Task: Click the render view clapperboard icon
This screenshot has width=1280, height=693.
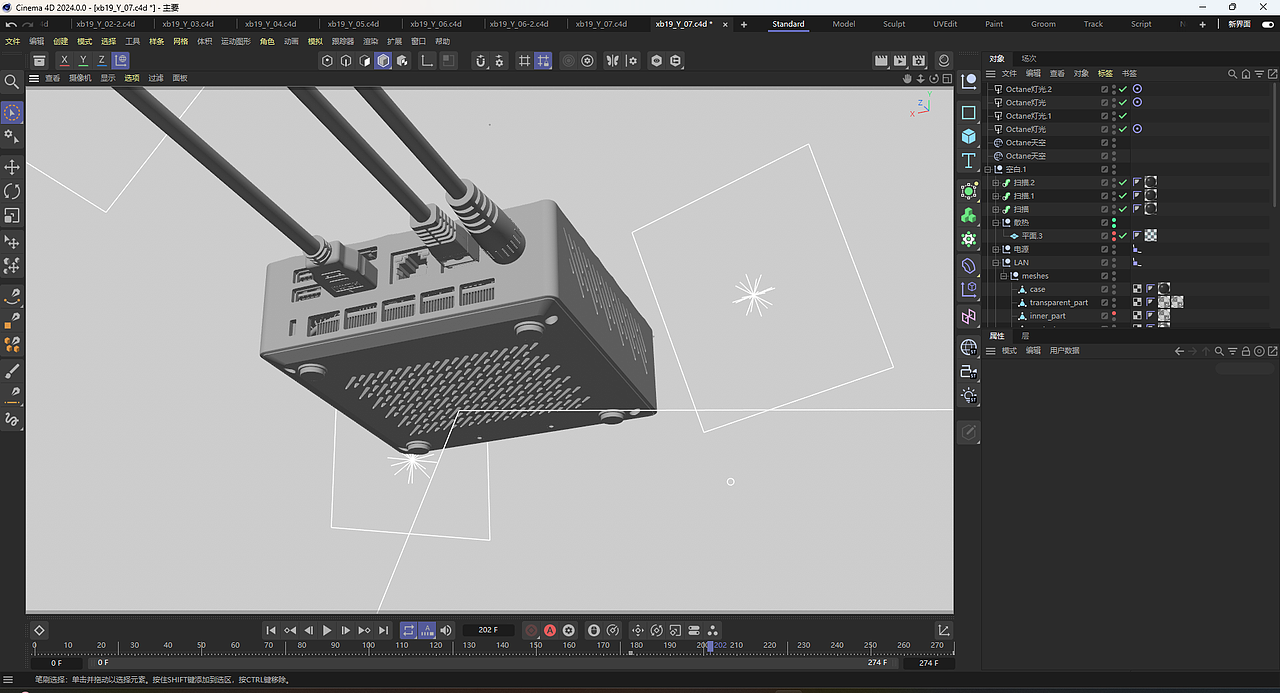Action: [x=881, y=61]
